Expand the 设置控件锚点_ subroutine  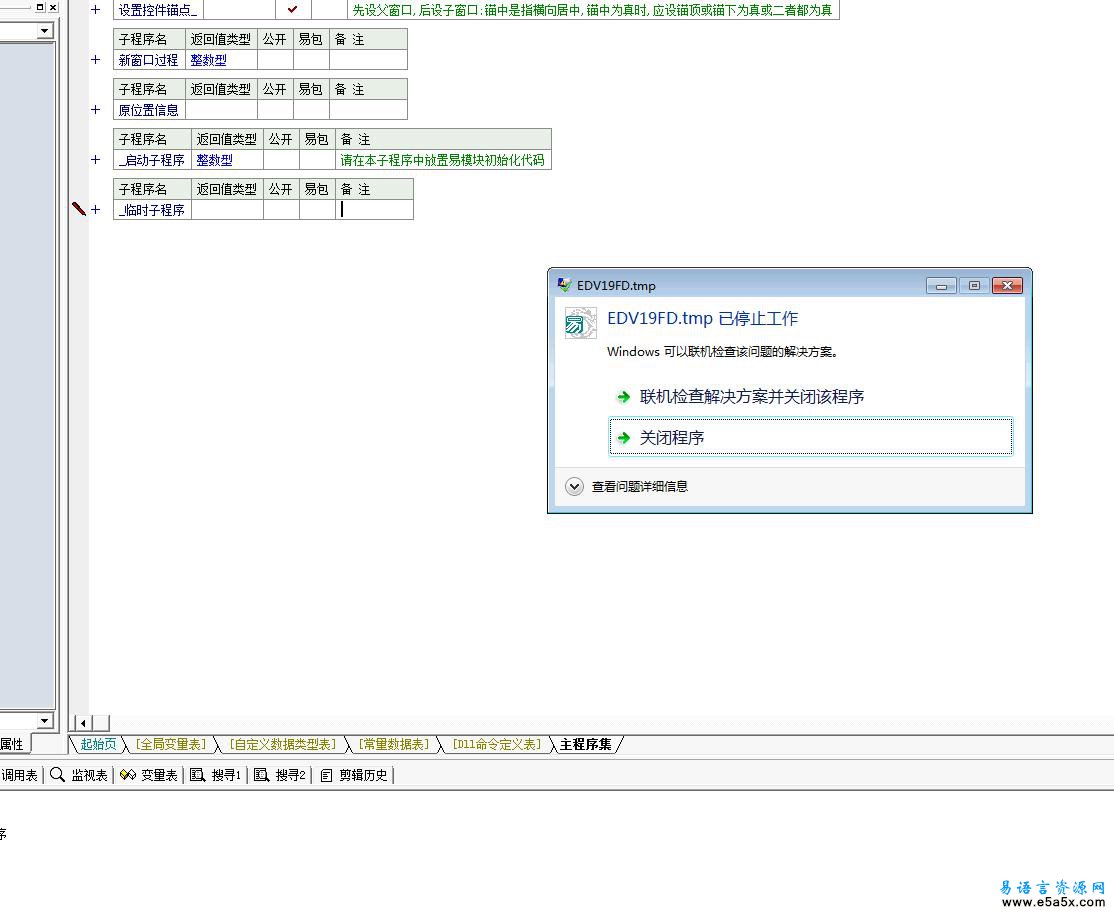96,10
